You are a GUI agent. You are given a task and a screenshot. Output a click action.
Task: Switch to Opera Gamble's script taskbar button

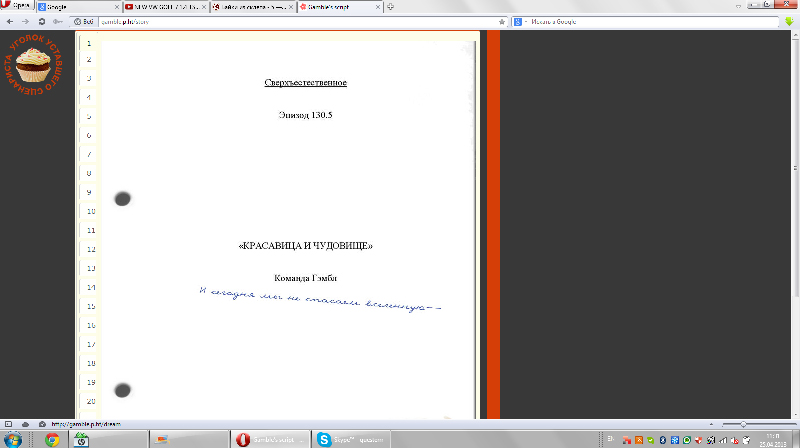[x=269, y=439]
